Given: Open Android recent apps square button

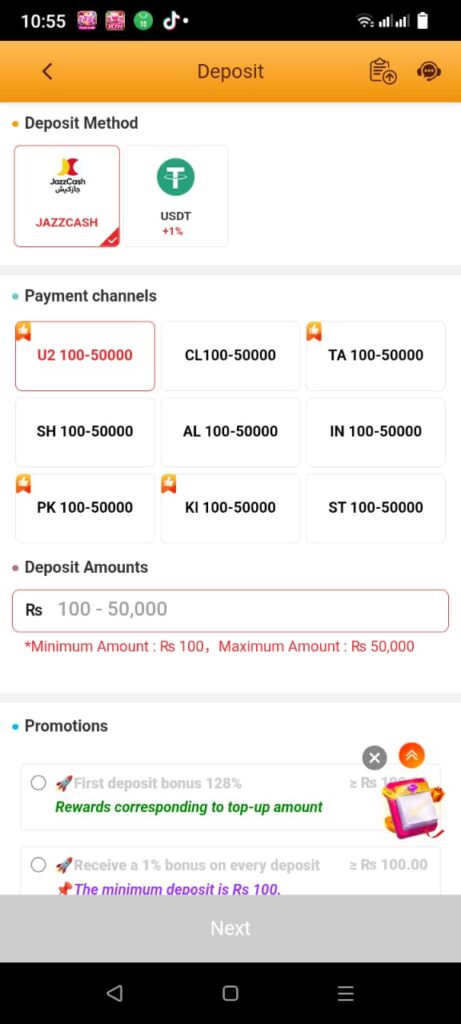Looking at the screenshot, I should point(230,993).
